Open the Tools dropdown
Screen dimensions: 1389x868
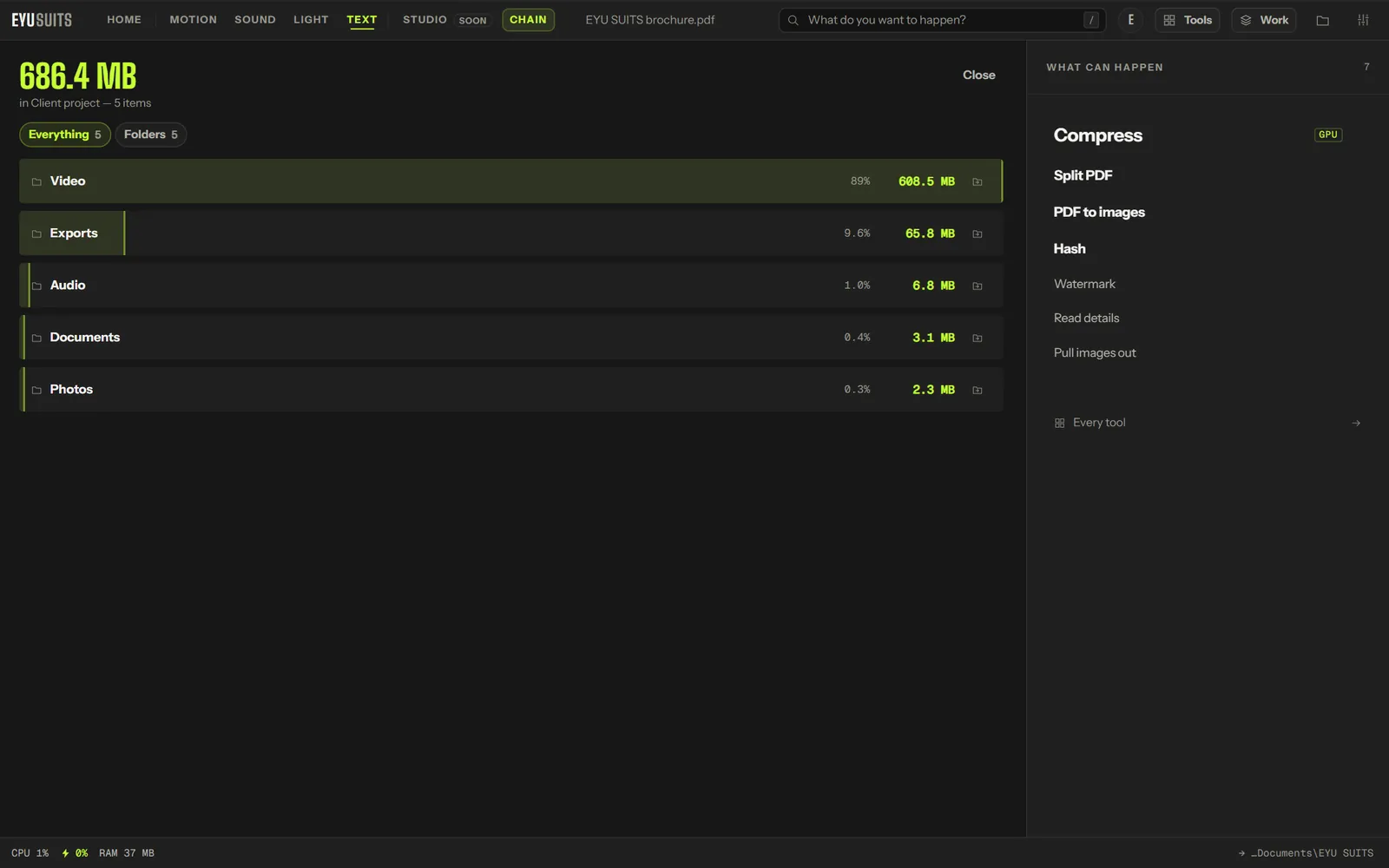1188,20
